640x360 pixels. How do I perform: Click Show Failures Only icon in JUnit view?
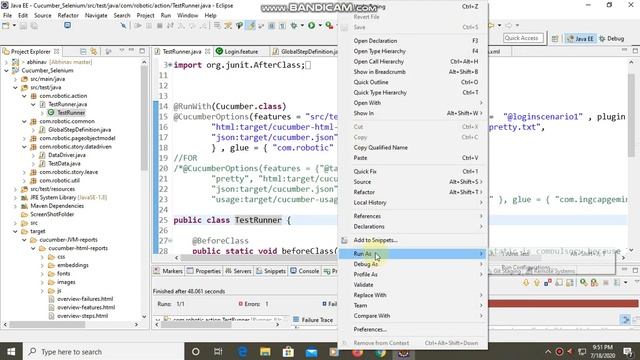pyautogui.click(x=548, y=282)
